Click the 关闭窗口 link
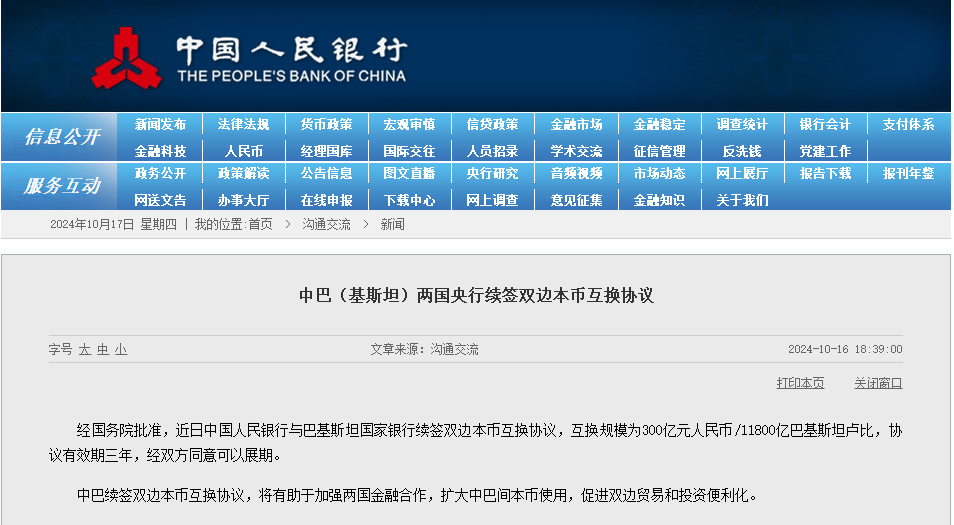The width and height of the screenshot is (954, 525). click(x=877, y=383)
